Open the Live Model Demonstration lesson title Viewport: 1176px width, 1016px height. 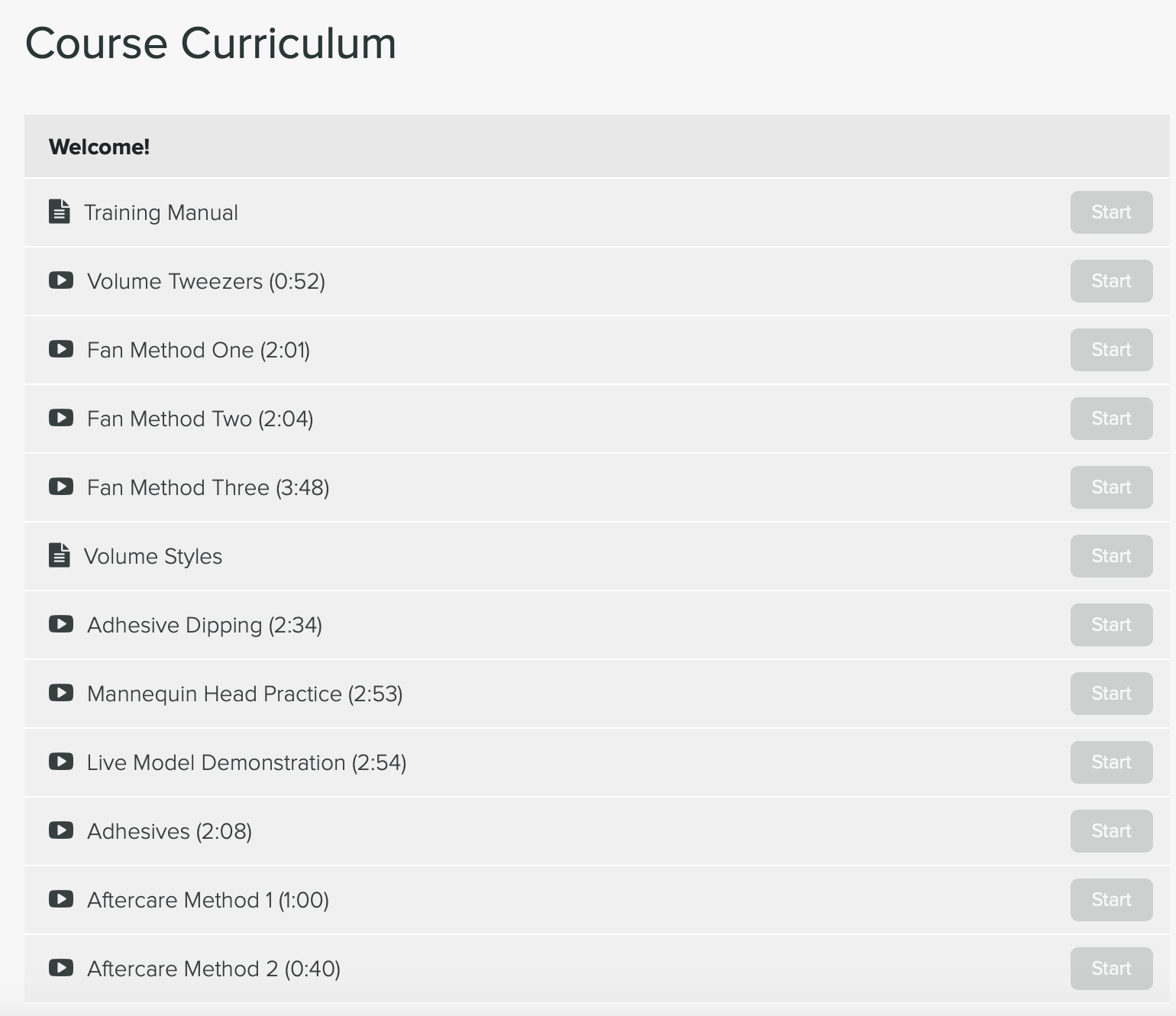tap(247, 762)
